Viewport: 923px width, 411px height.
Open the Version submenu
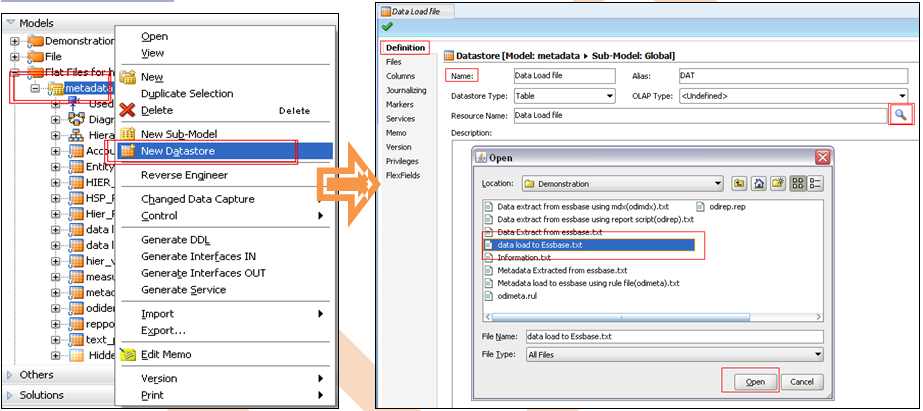225,378
